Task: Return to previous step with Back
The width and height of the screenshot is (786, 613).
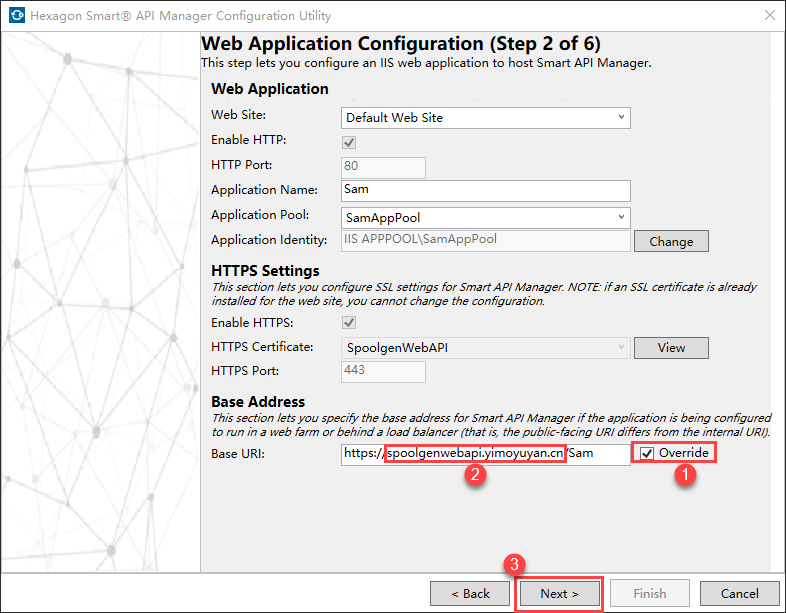Action: point(470,593)
